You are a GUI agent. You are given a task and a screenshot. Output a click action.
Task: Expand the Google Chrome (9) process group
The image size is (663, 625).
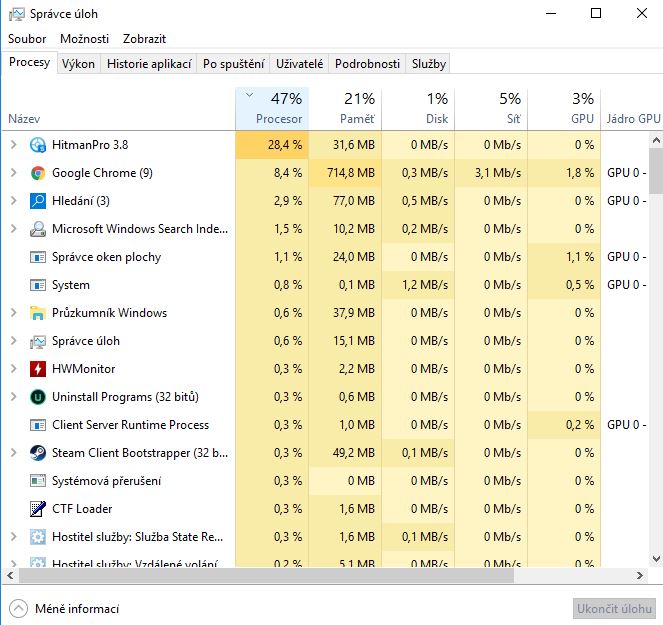click(x=14, y=173)
